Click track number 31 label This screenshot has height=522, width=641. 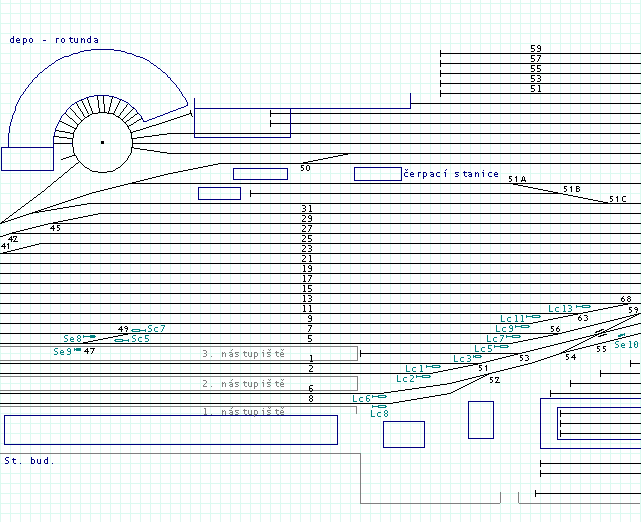pos(307,208)
